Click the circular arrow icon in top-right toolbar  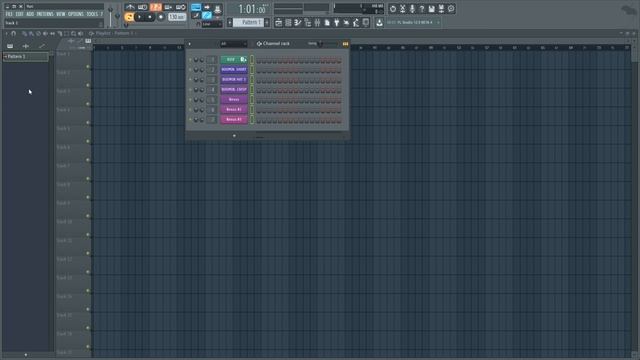(x=393, y=9)
